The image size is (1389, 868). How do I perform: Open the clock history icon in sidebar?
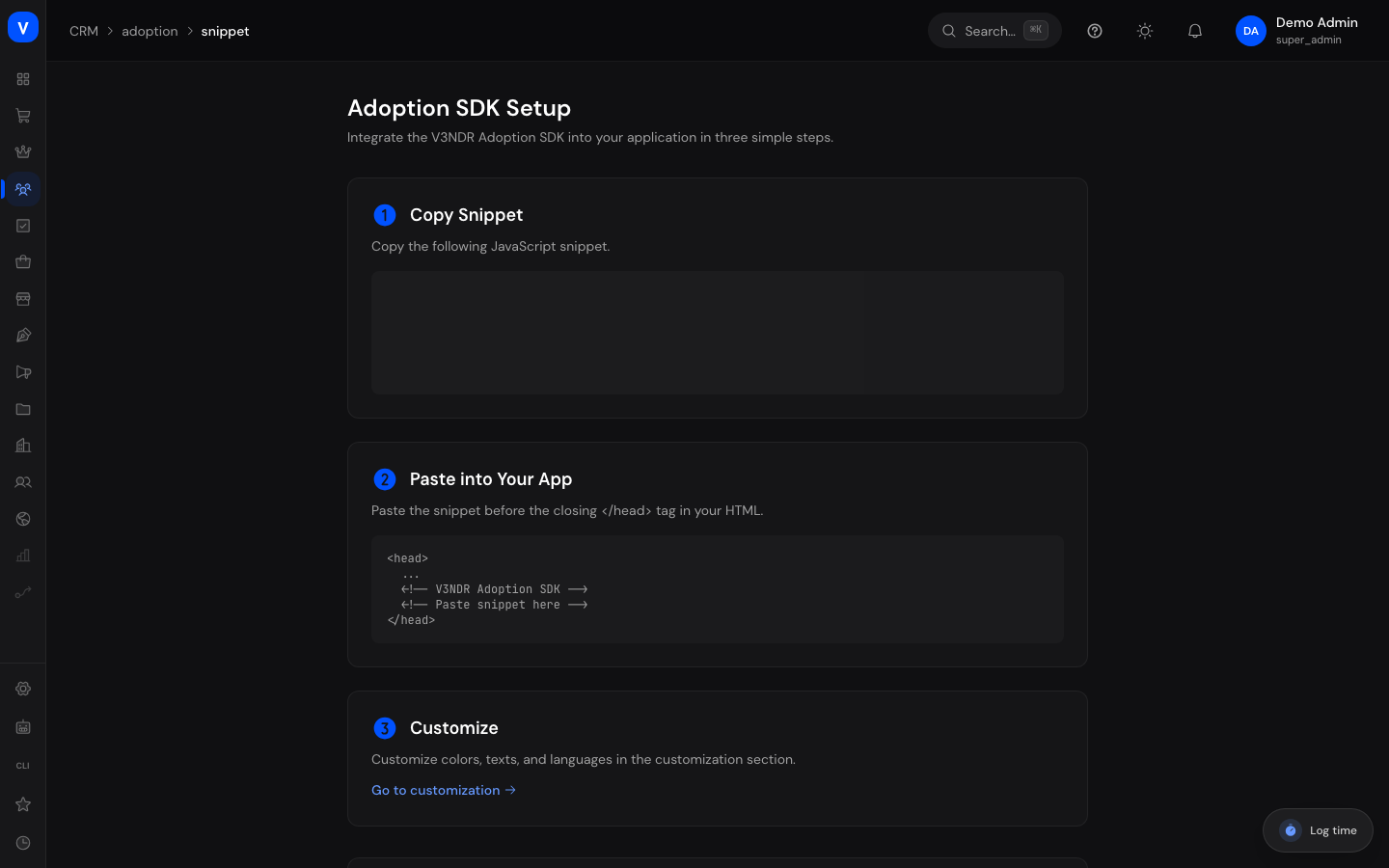(23, 843)
